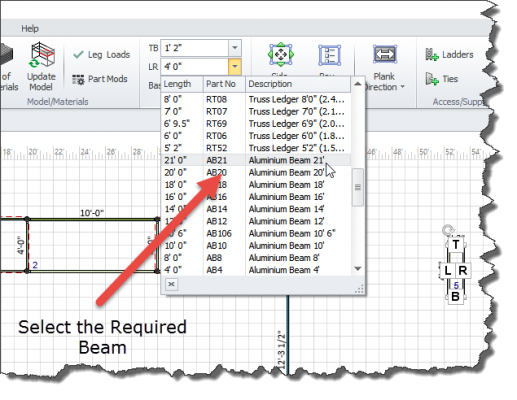Click the Plank Direction icon

[x=385, y=54]
